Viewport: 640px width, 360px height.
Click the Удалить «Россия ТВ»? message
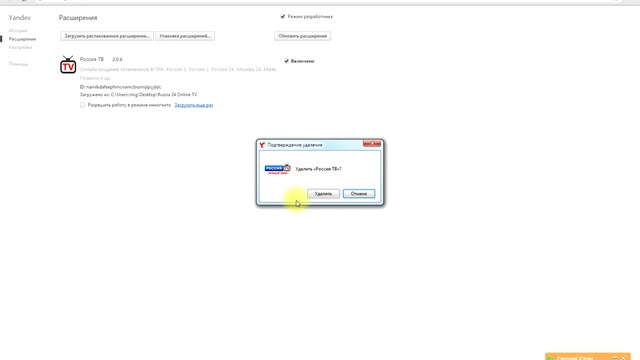(x=318, y=169)
